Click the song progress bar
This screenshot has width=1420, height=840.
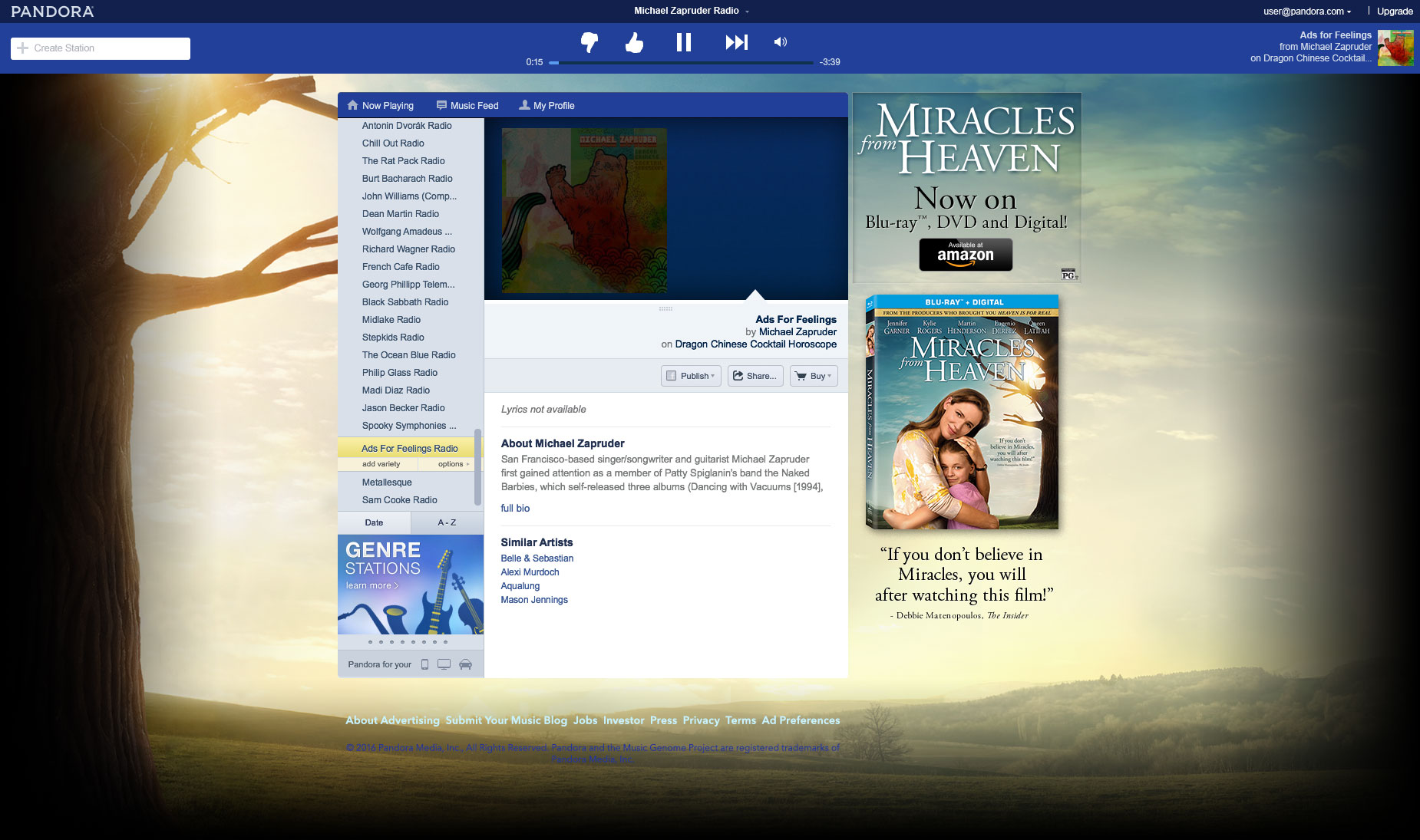point(681,62)
